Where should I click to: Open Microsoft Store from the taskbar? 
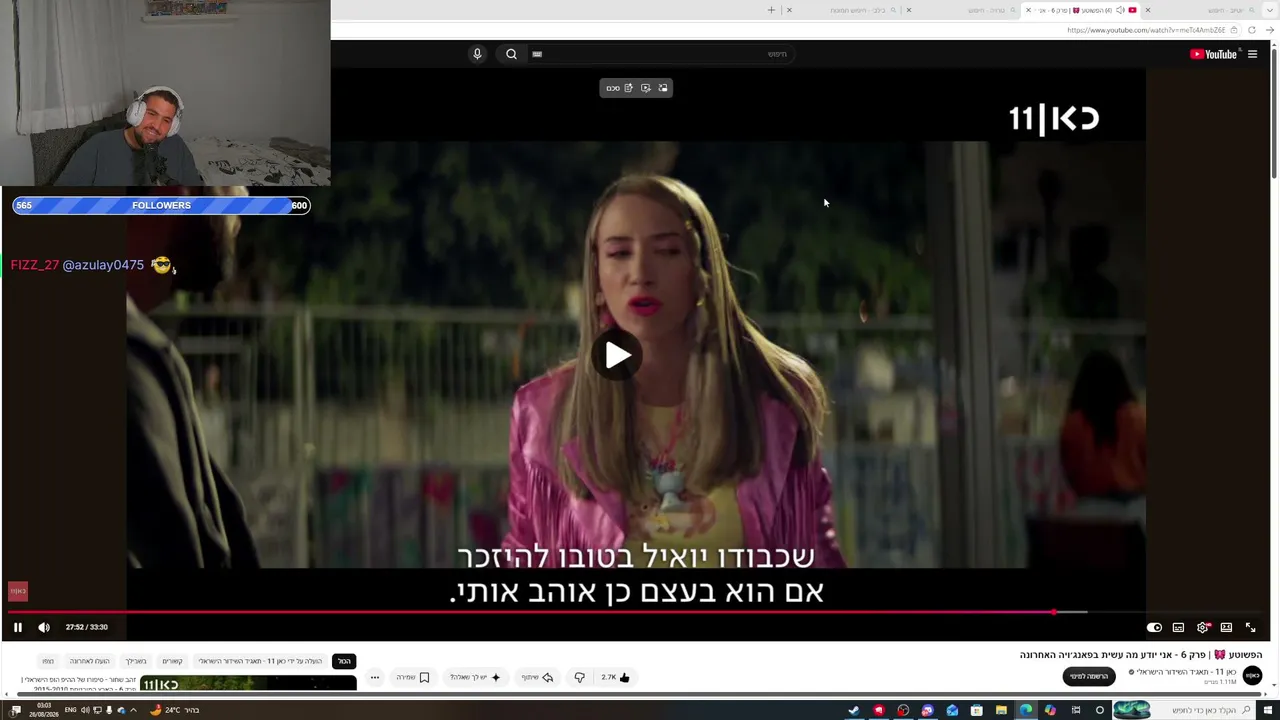pyautogui.click(x=977, y=711)
